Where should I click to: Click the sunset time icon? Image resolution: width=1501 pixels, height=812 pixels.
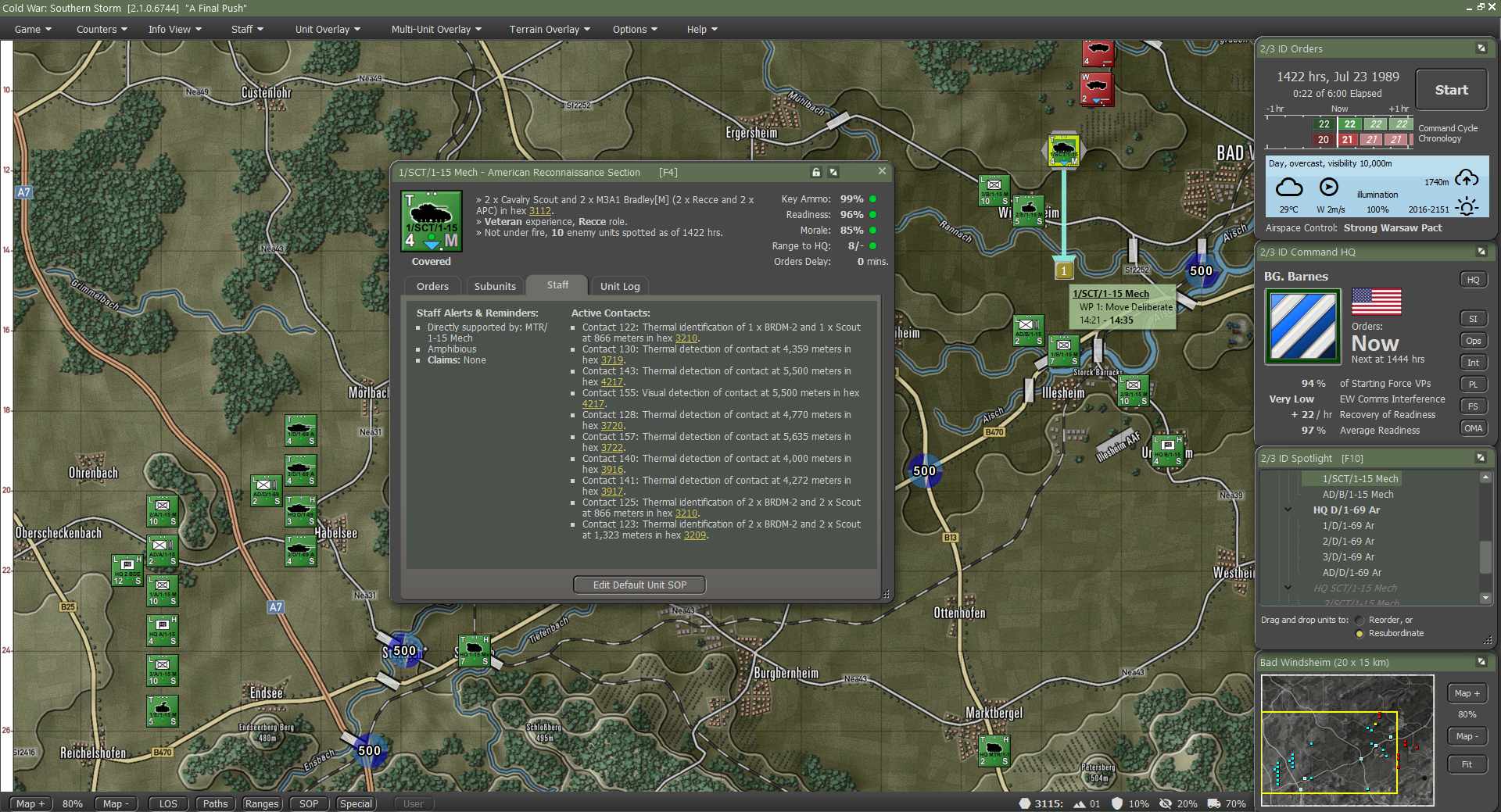click(x=1467, y=207)
